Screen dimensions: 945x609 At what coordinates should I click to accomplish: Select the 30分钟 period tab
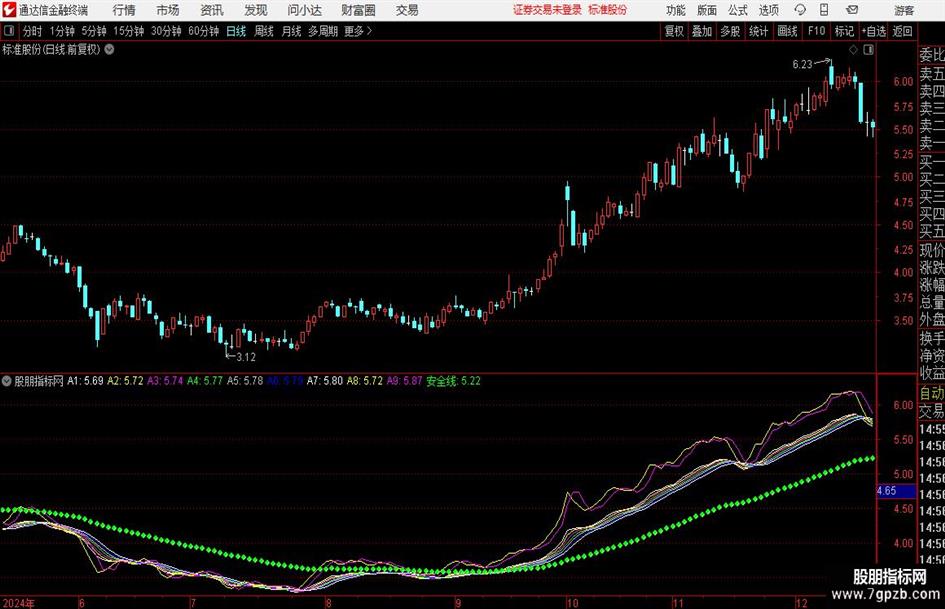click(x=166, y=31)
